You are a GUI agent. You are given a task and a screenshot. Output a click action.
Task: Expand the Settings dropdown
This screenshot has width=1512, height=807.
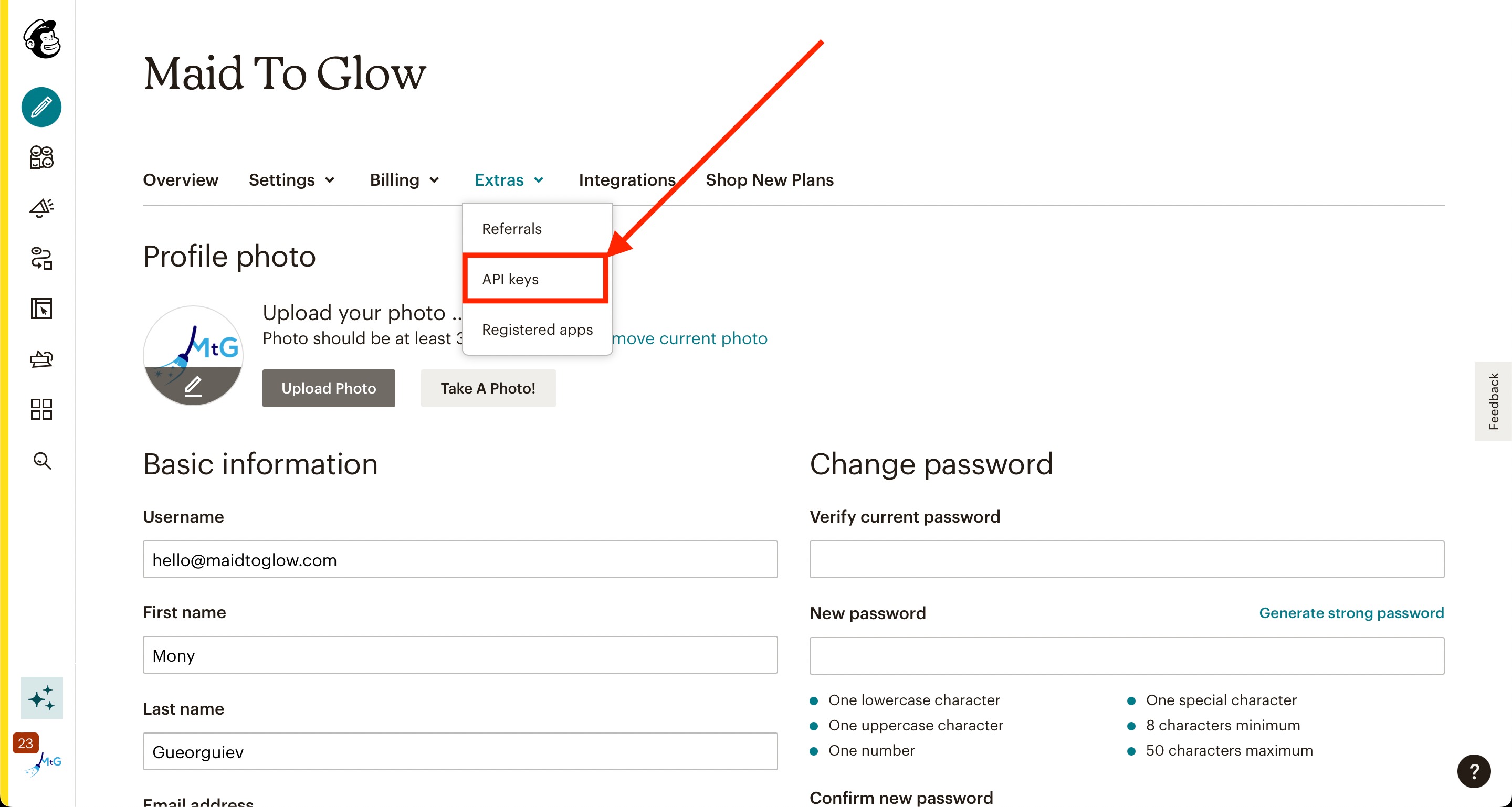tap(292, 180)
